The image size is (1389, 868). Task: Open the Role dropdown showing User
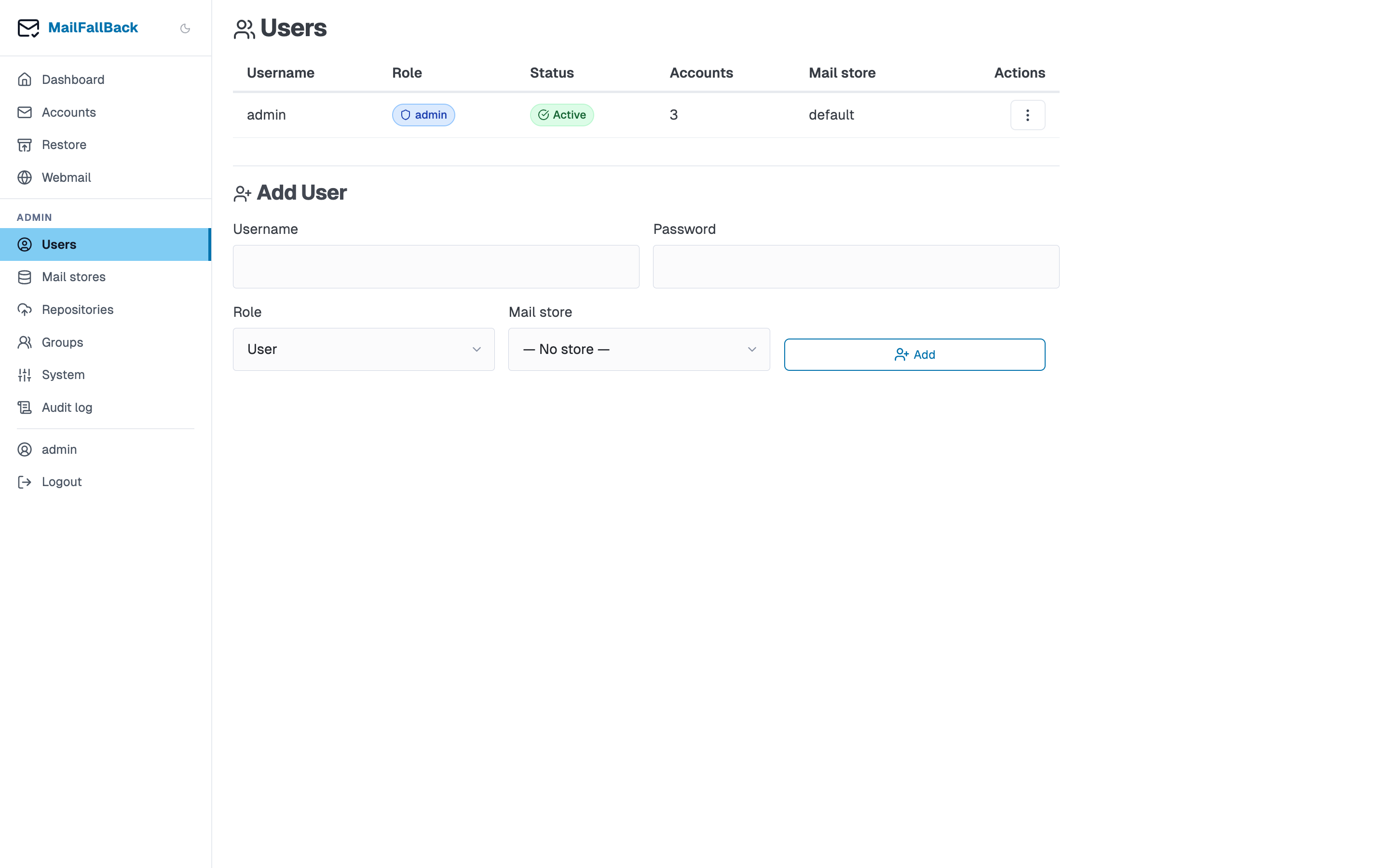tap(364, 350)
